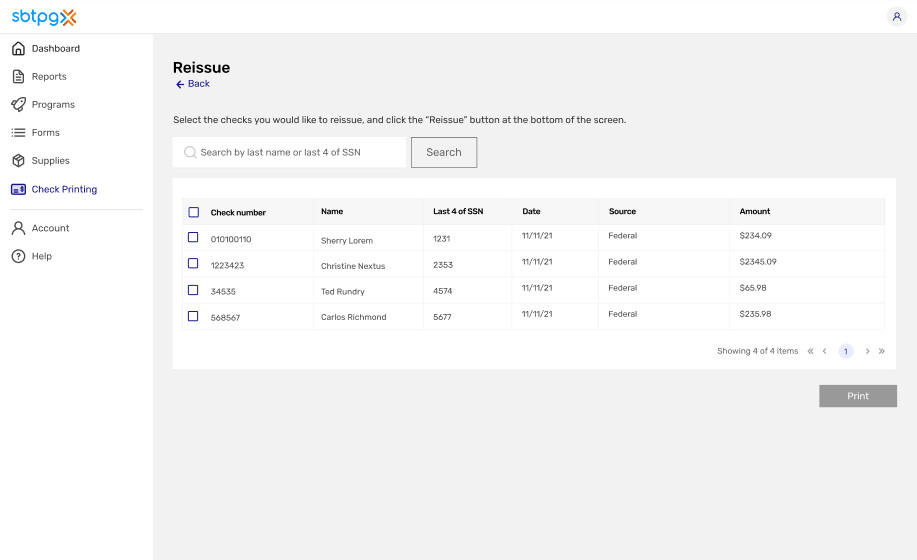Click the name Carlos Richmond
Screen dimensions: 917x560
(353, 317)
